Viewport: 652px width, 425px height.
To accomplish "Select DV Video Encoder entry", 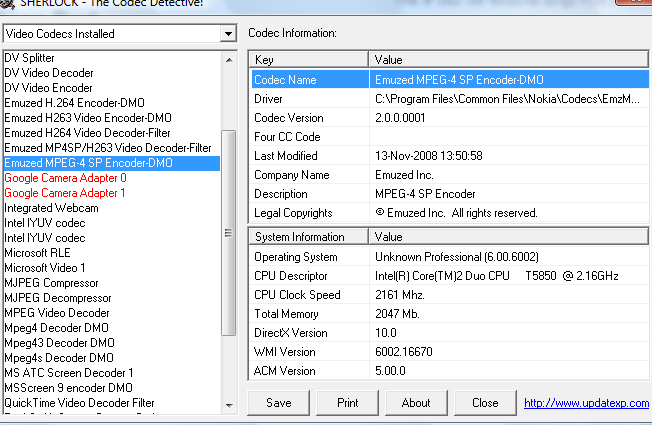I will (x=112, y=88).
